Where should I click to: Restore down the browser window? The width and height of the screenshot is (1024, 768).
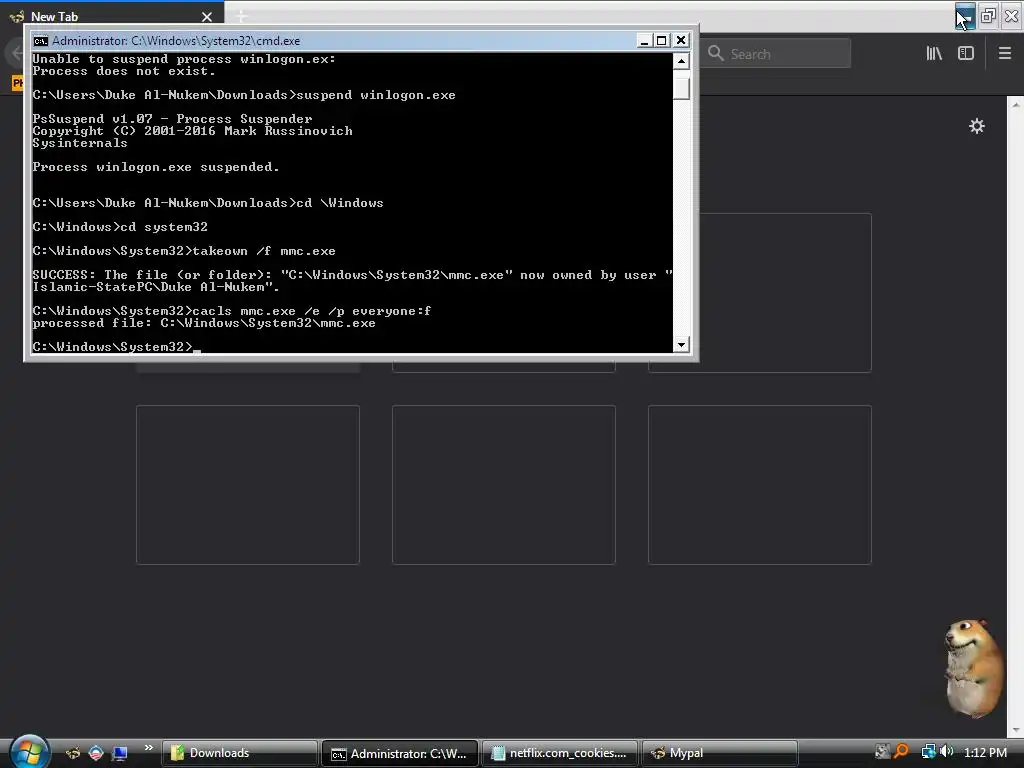[988, 16]
